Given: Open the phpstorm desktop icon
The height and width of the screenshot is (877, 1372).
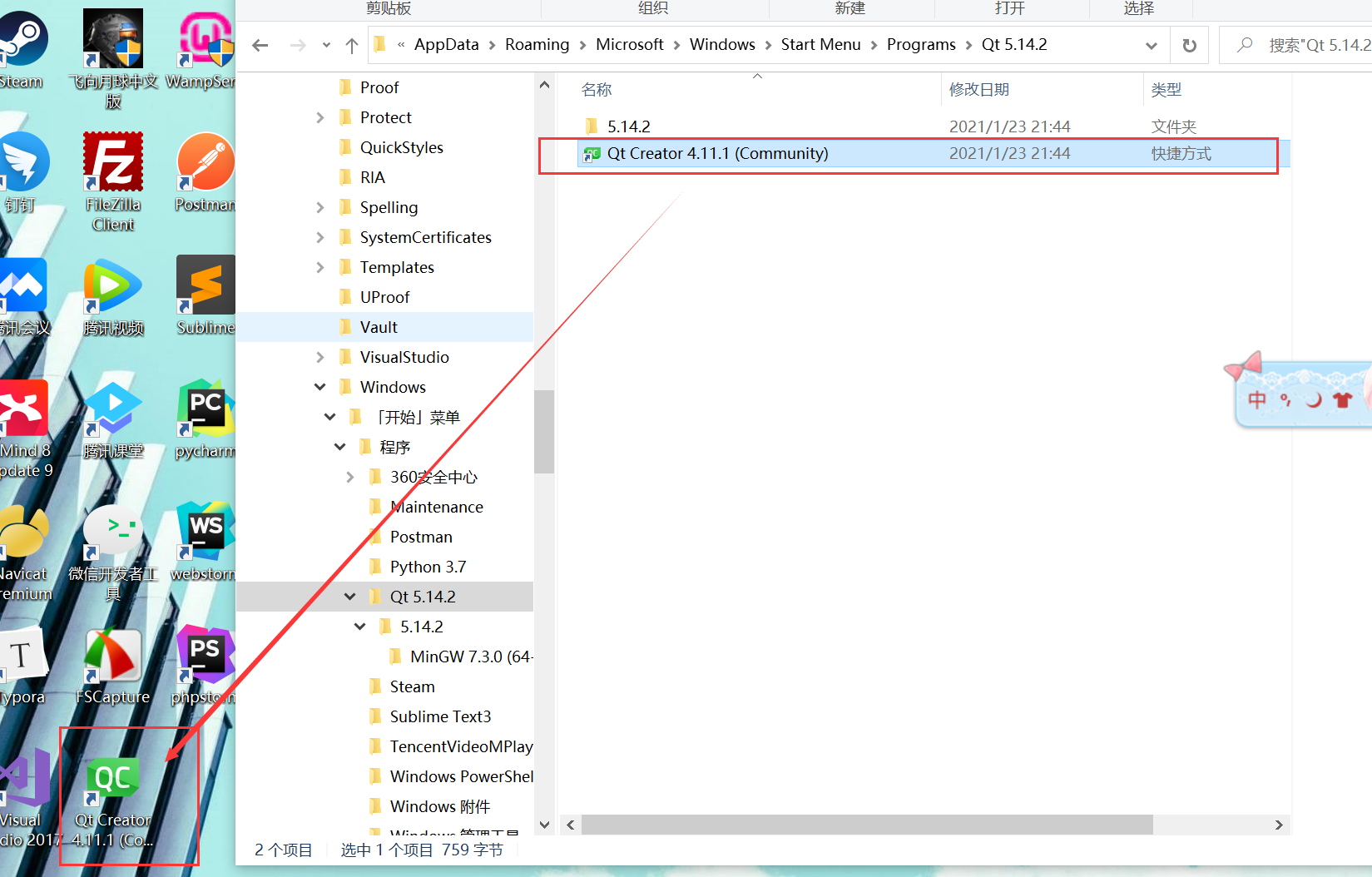Looking at the screenshot, I should click(x=206, y=665).
